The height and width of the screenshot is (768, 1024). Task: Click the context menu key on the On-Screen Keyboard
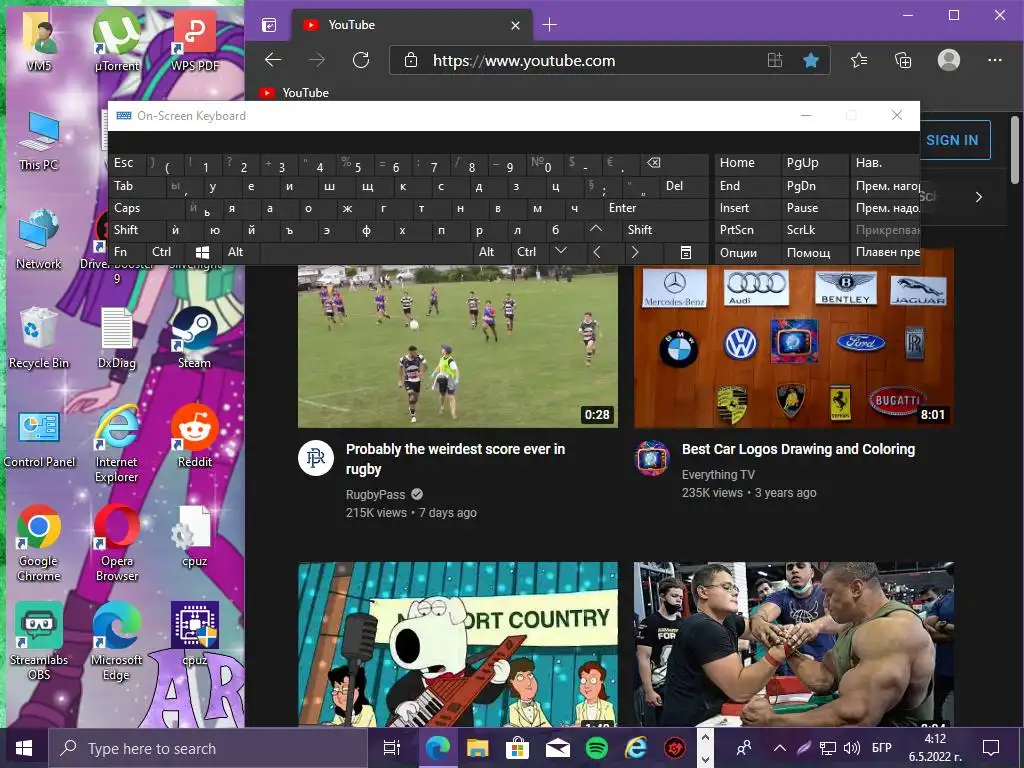(686, 253)
